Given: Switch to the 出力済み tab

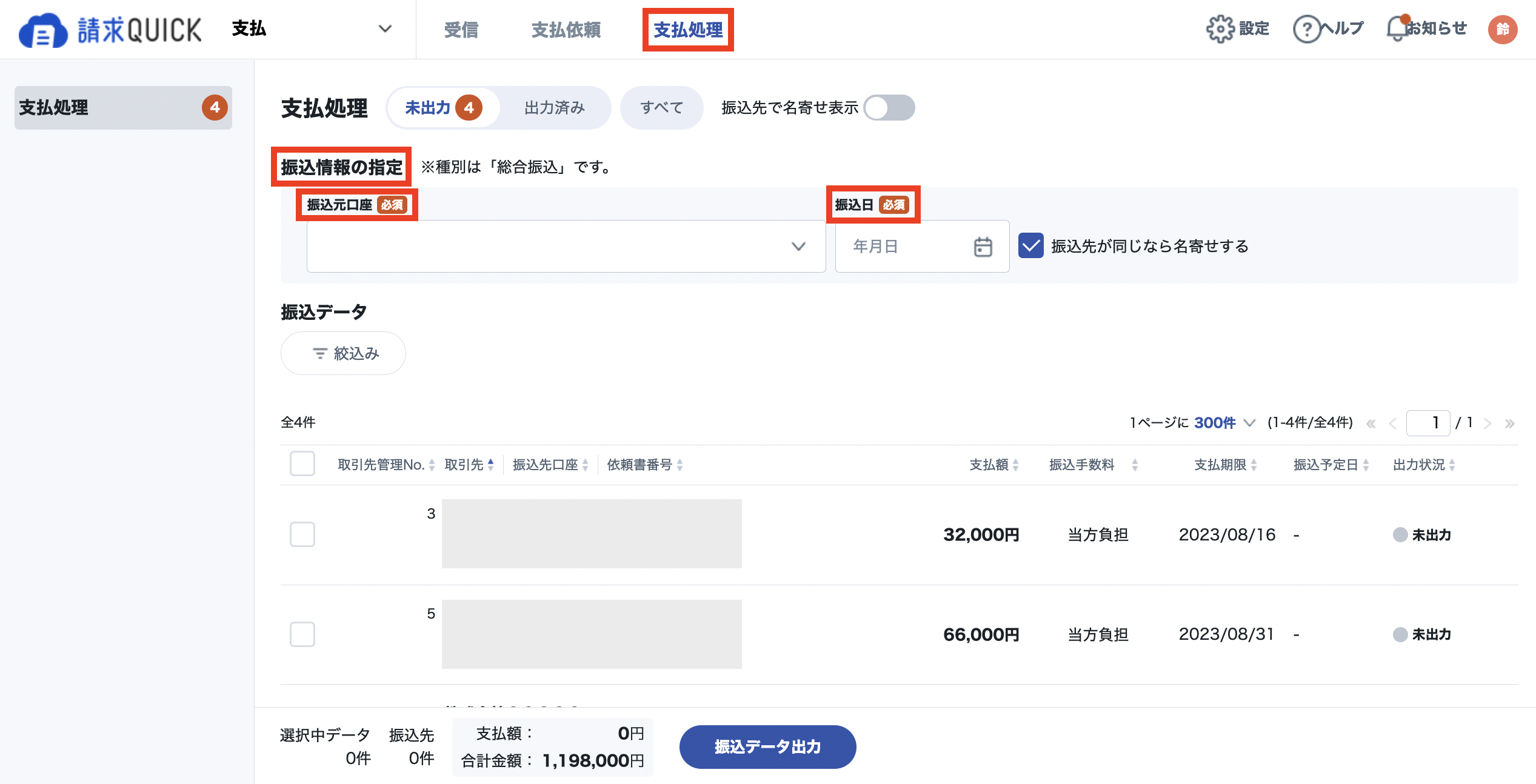Looking at the screenshot, I should [555, 108].
